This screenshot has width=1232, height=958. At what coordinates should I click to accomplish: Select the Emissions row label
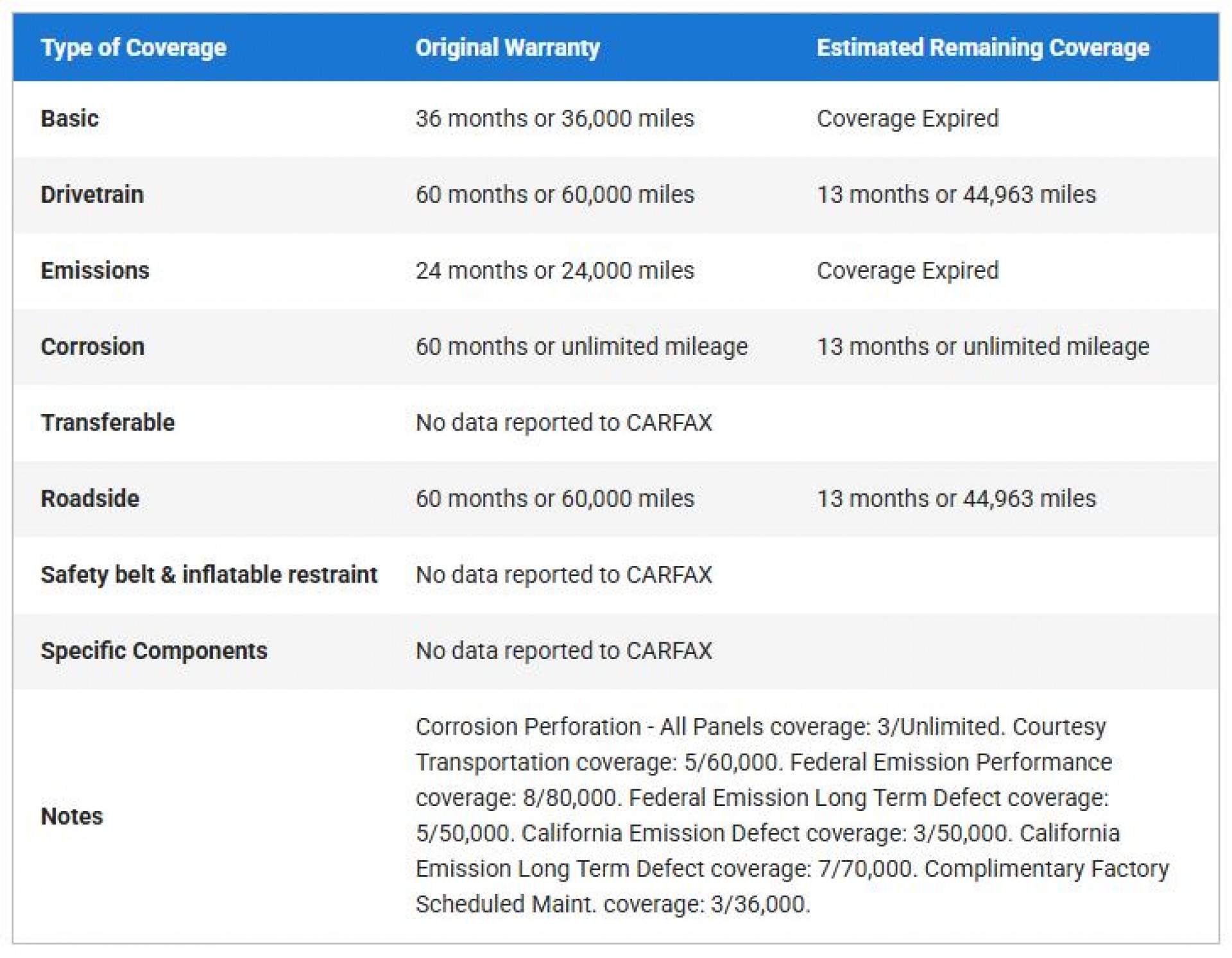(95, 271)
